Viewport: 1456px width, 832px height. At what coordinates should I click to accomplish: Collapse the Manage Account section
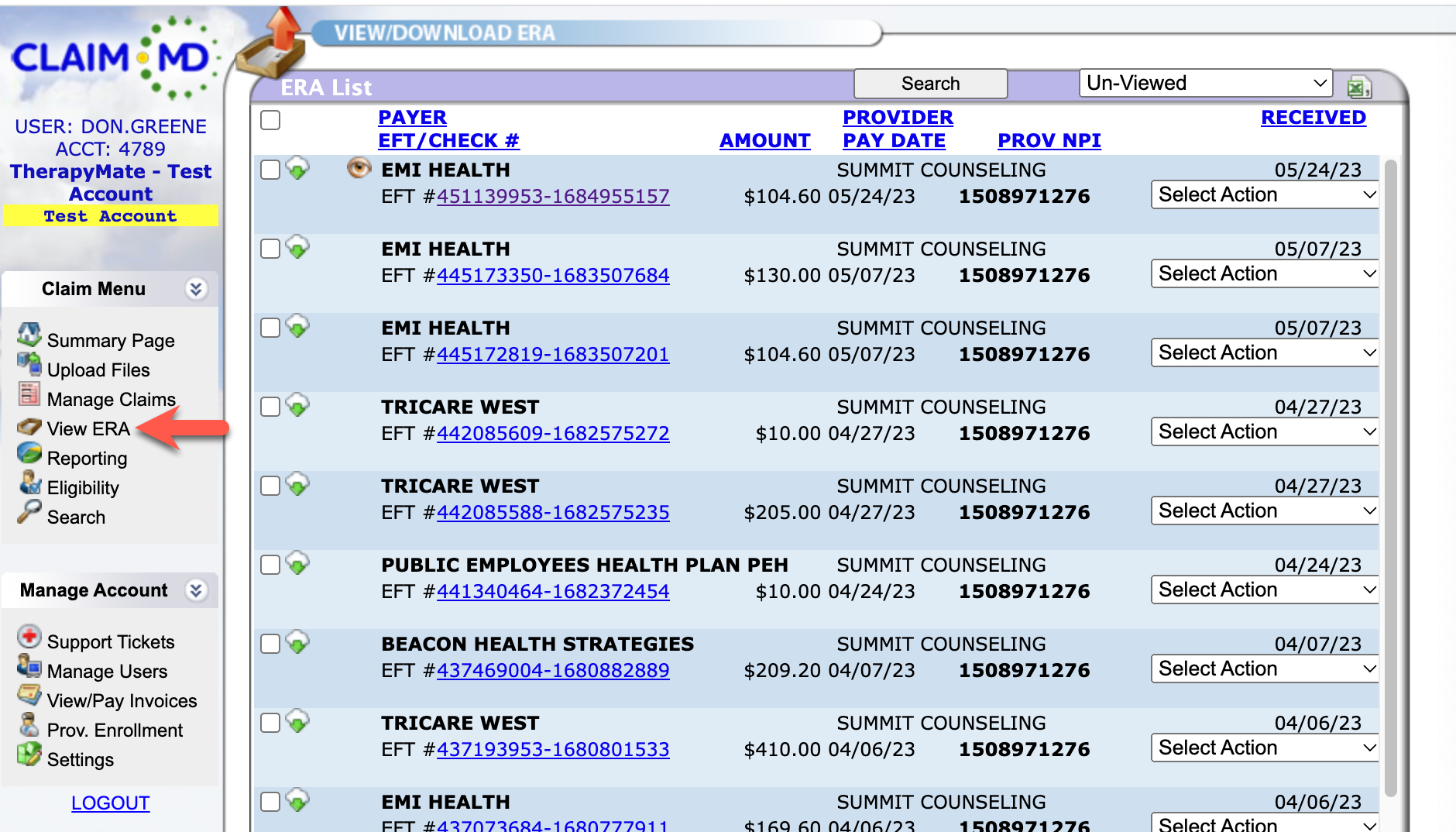click(x=197, y=590)
